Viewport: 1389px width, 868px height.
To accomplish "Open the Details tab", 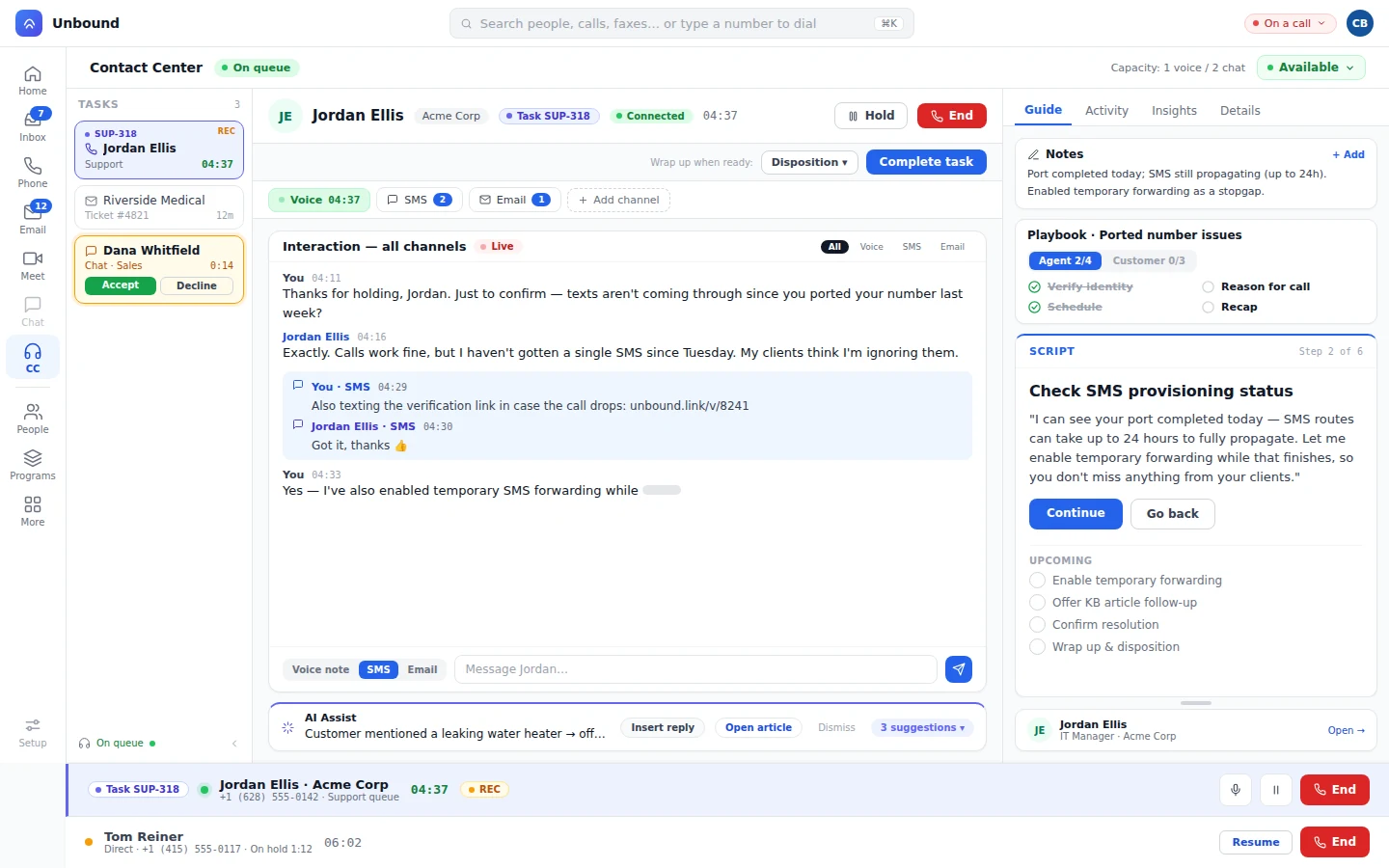I will coord(1239,111).
